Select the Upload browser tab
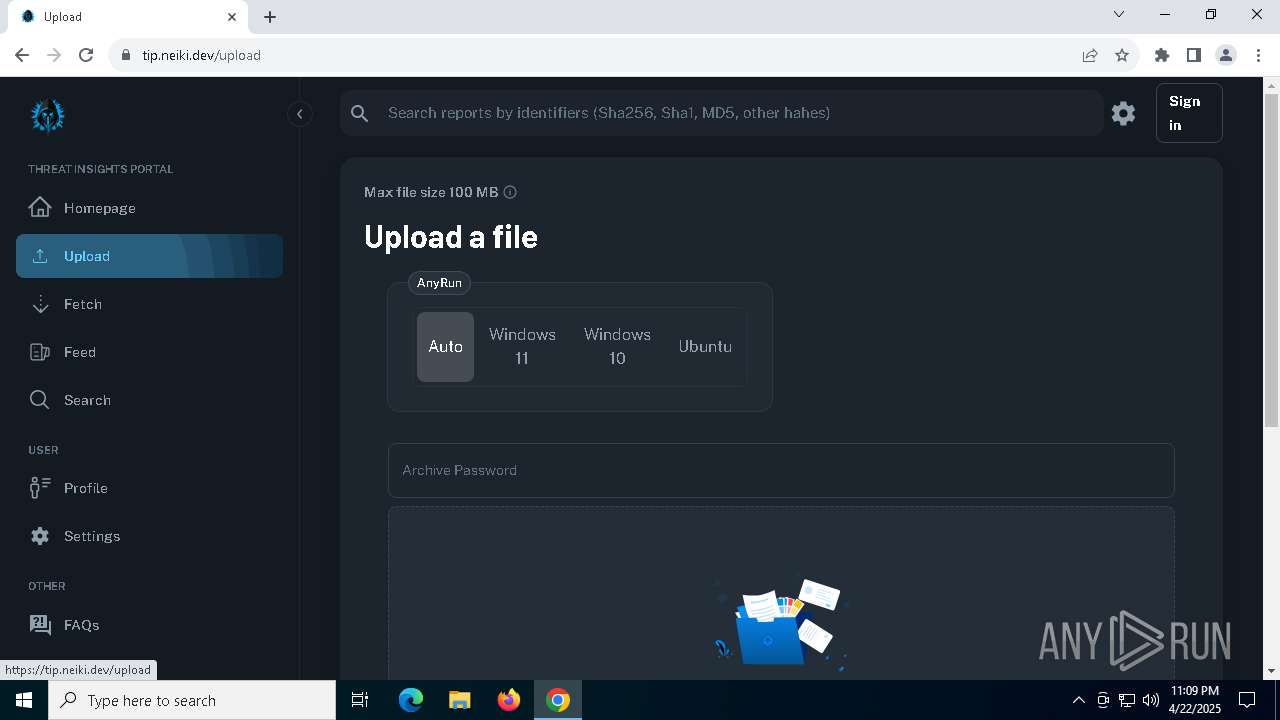1280x720 pixels. [130, 17]
